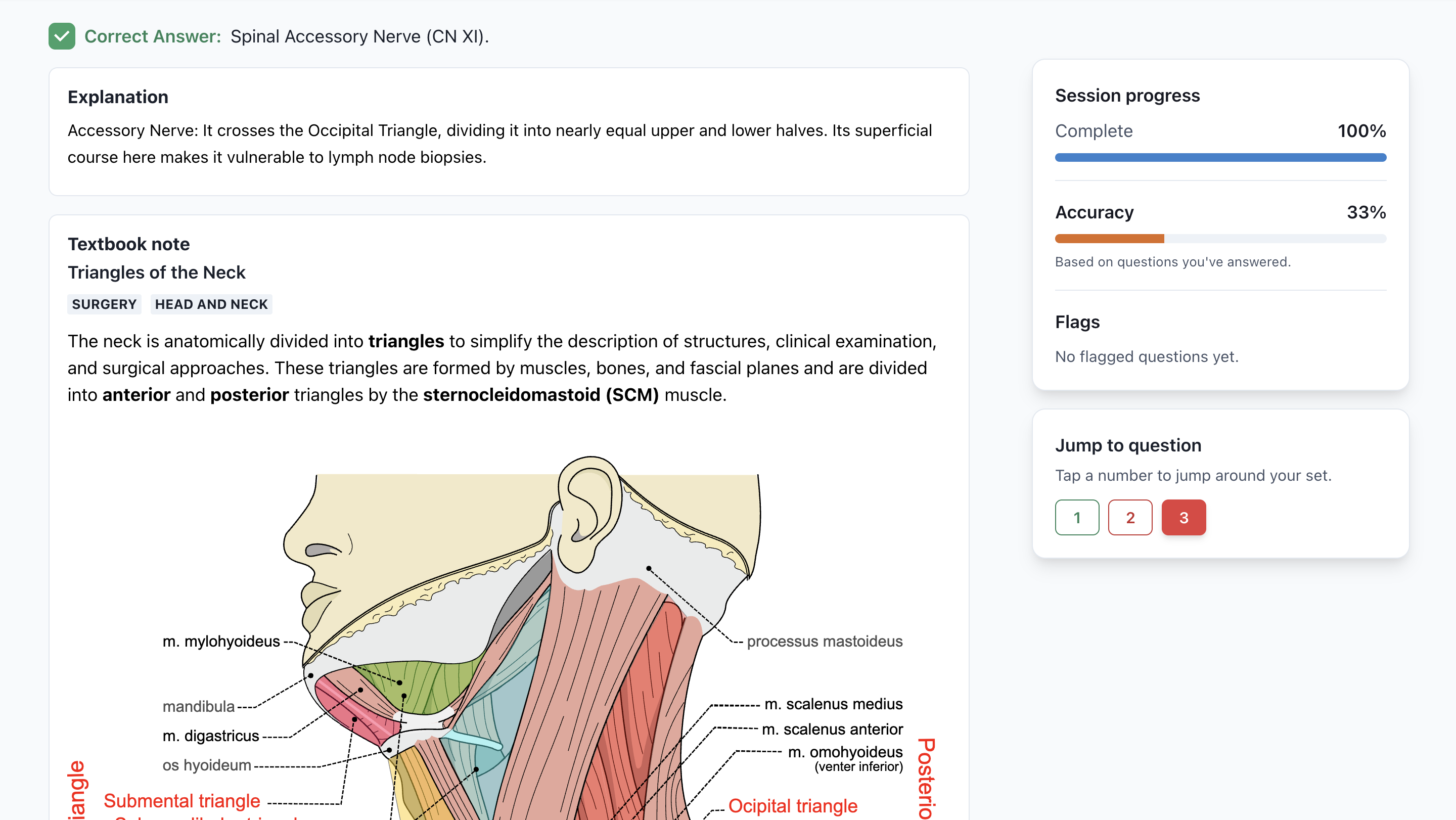The image size is (1456, 820).
Task: Click the processus mastoideus label
Action: [x=825, y=641]
